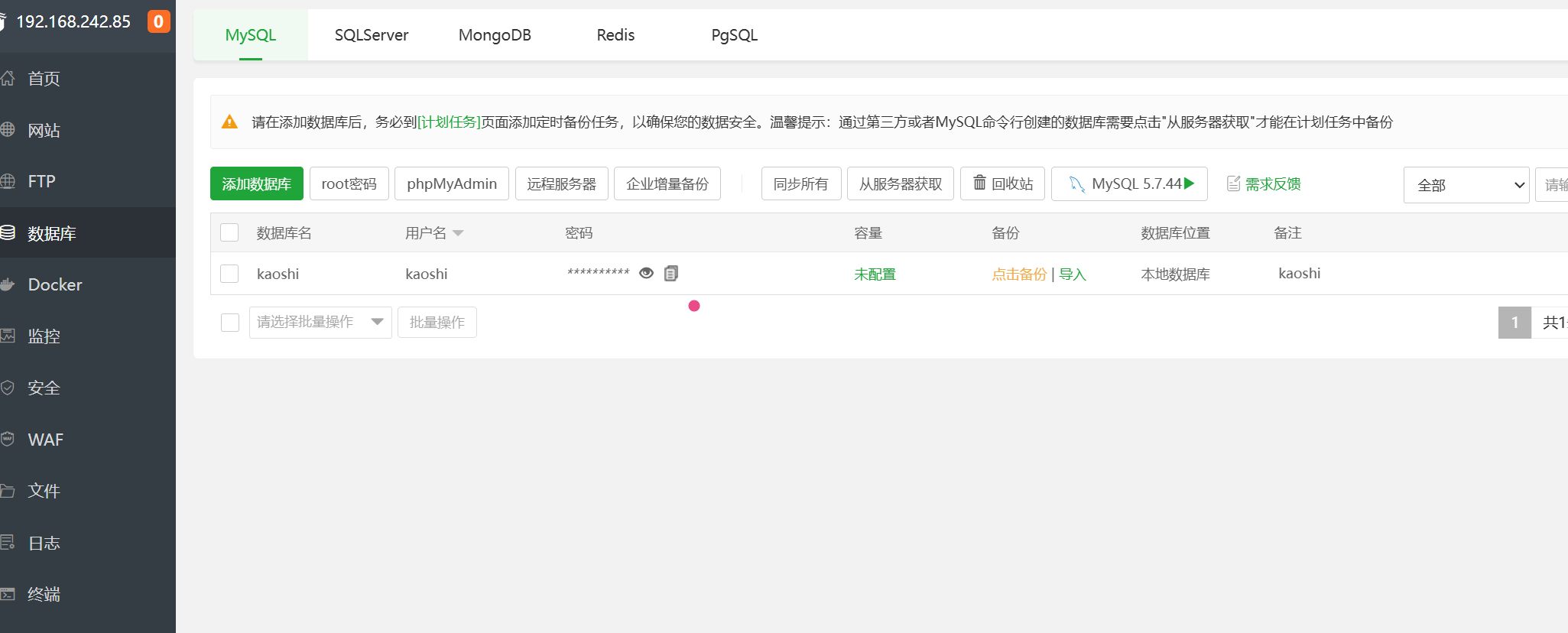Switch to the Redis tab

(615, 35)
